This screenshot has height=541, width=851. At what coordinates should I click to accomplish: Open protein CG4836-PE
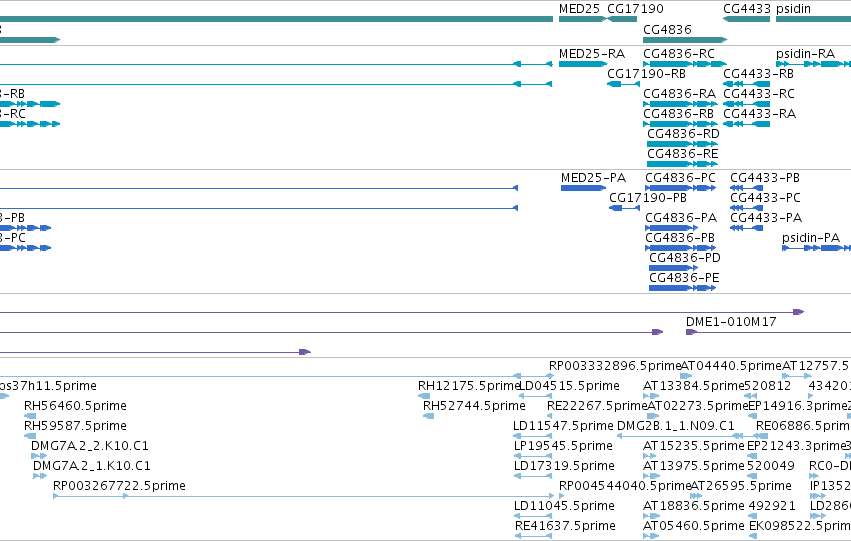point(684,278)
